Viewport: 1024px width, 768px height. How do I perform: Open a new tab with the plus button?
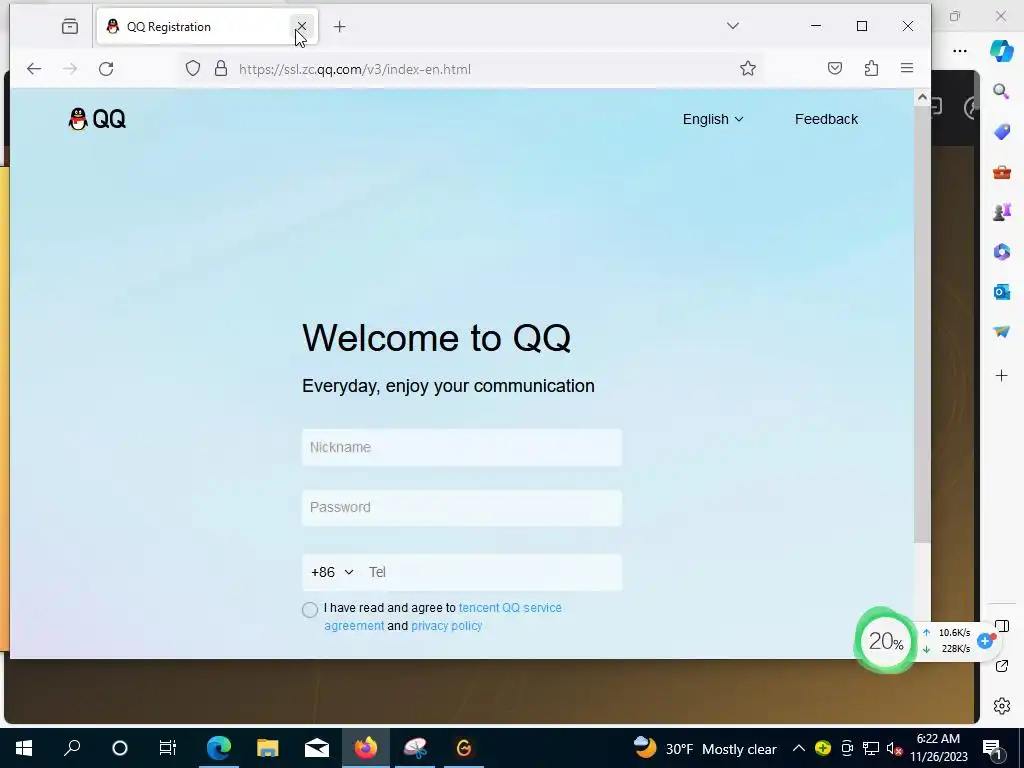(340, 27)
